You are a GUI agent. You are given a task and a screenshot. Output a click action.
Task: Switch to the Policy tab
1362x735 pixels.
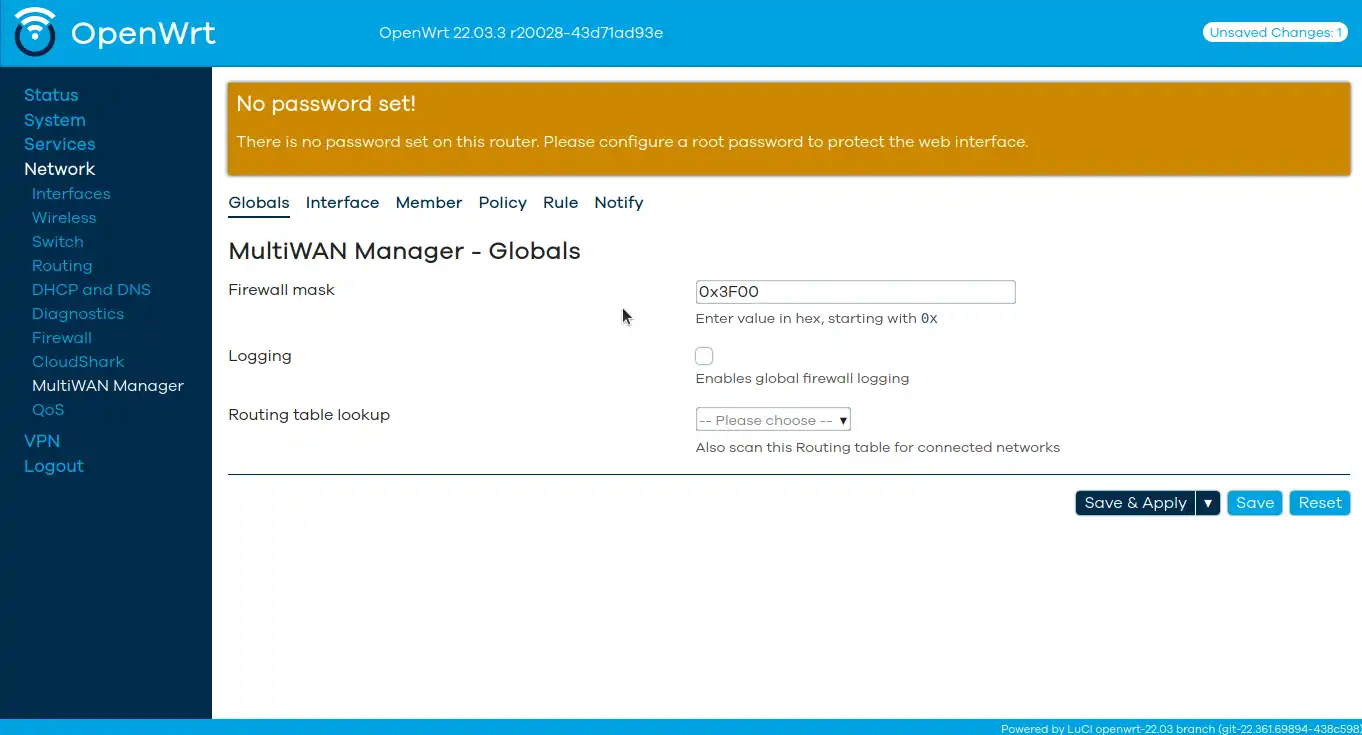pyautogui.click(x=502, y=202)
